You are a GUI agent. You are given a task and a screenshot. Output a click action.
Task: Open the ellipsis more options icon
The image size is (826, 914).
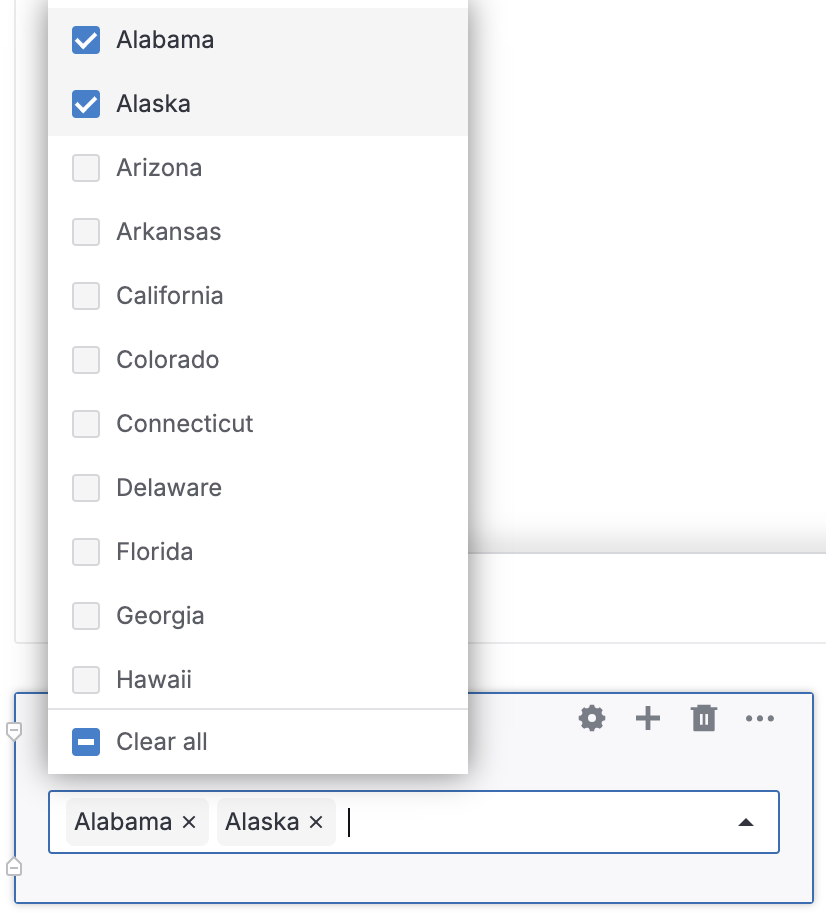pyautogui.click(x=760, y=718)
